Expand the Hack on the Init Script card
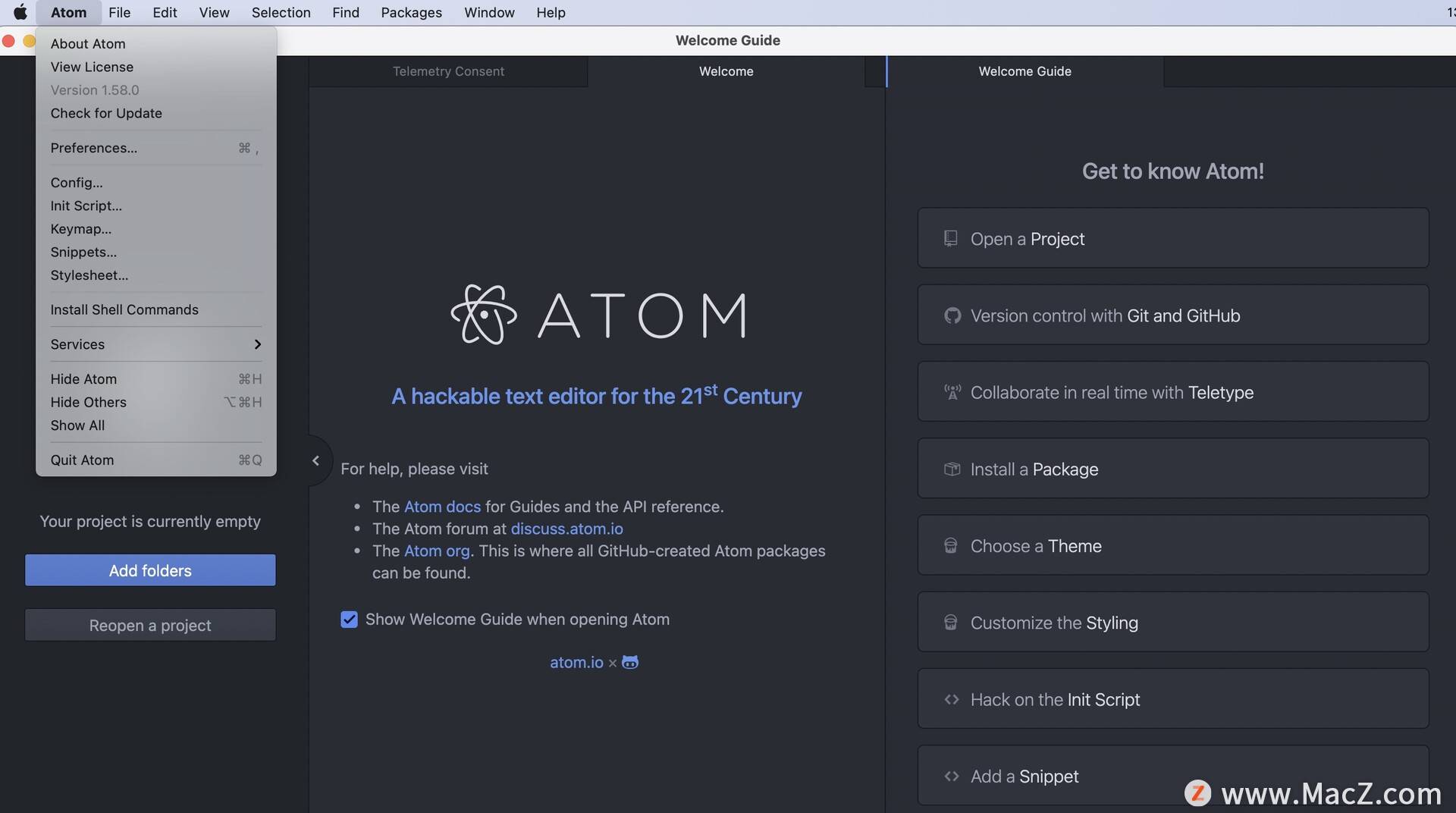The width and height of the screenshot is (1456, 813). click(1173, 698)
